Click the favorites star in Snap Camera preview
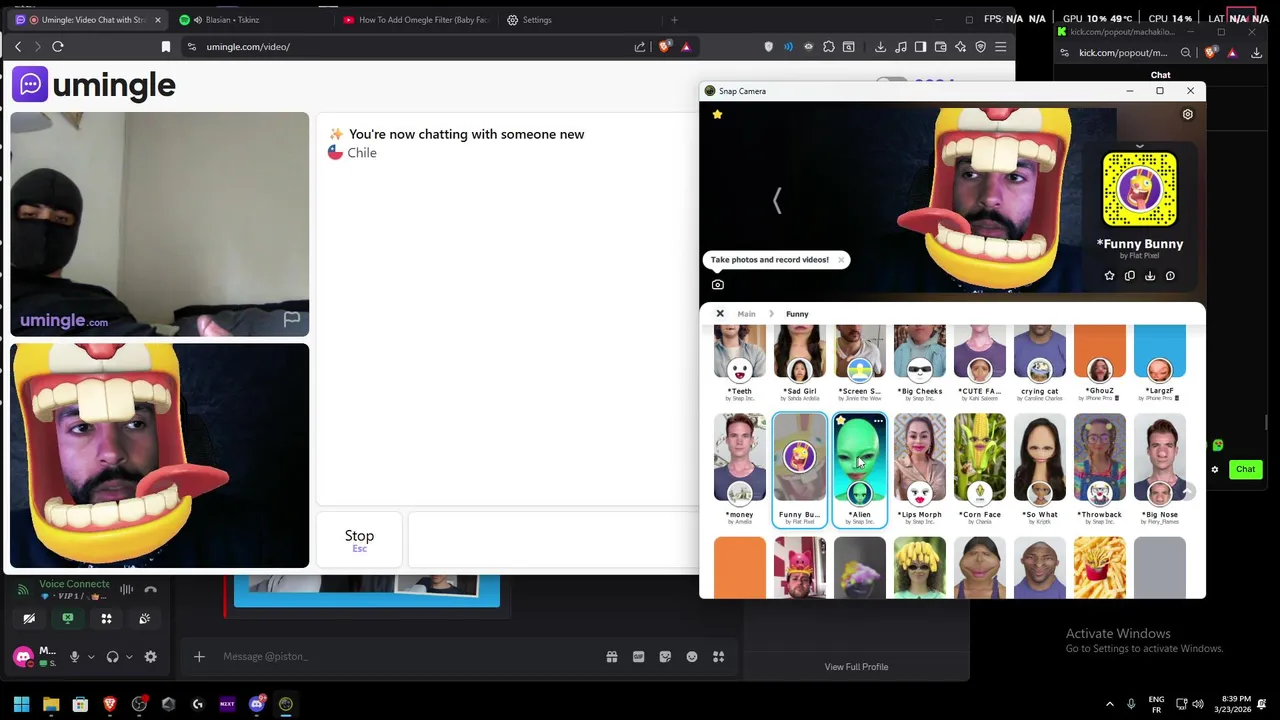 (717, 114)
